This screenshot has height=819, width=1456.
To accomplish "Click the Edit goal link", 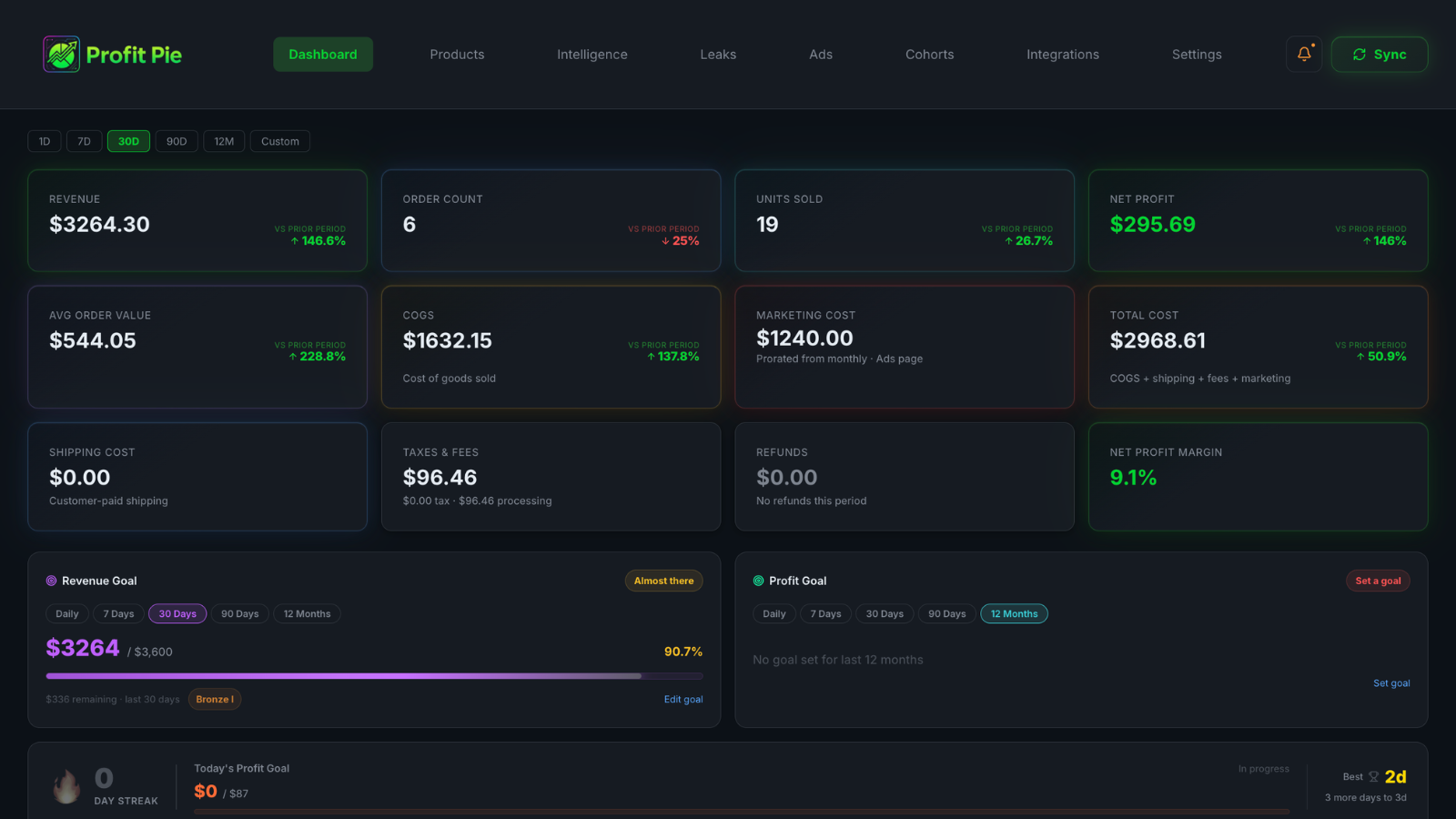I will [683, 700].
